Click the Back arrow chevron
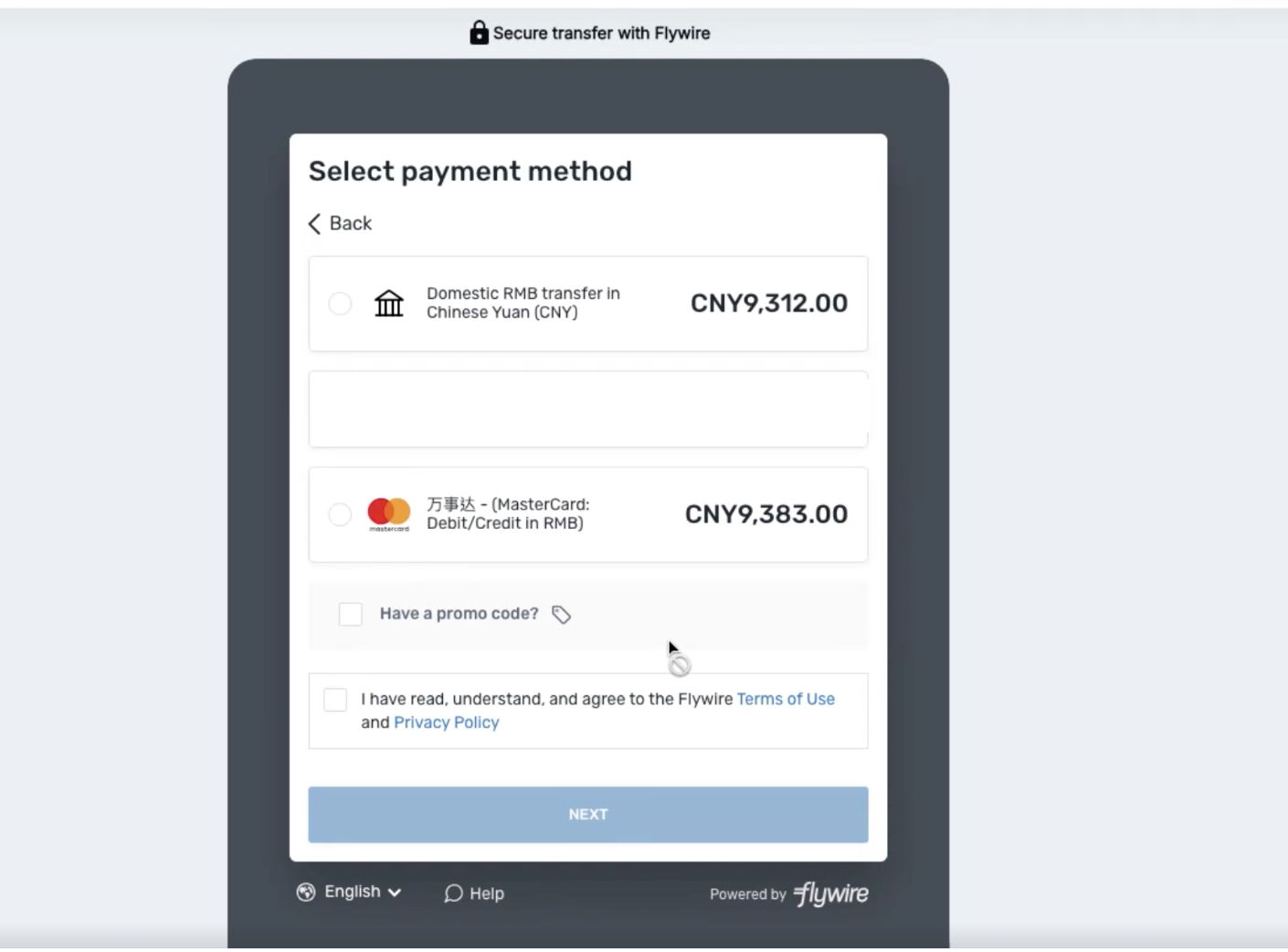This screenshot has height=952, width=1288. 315,224
